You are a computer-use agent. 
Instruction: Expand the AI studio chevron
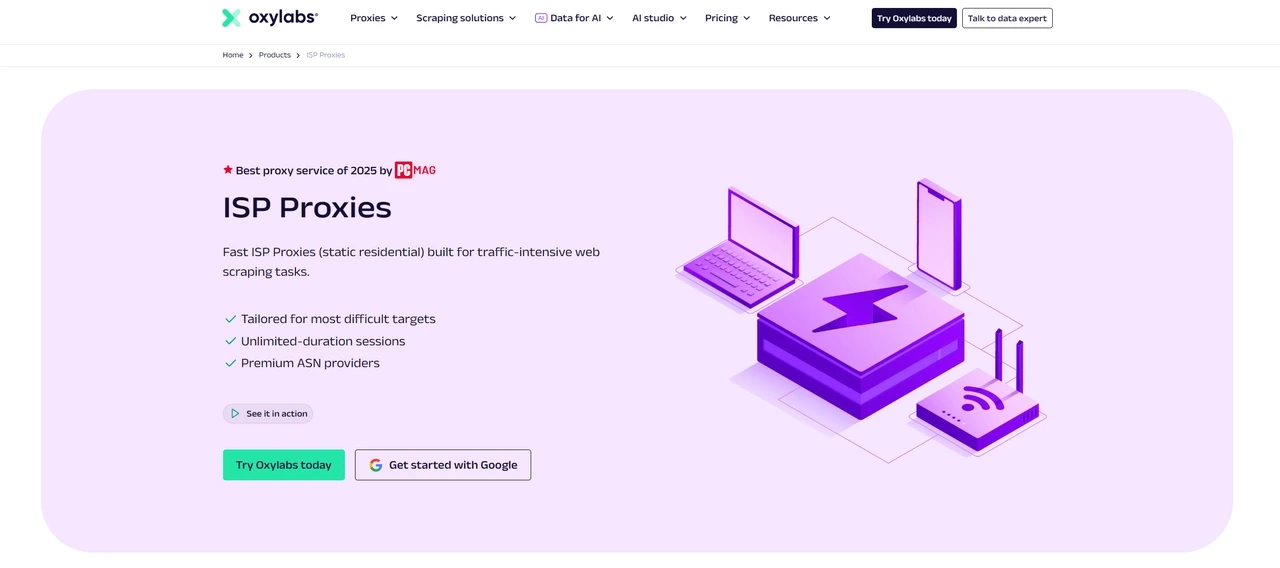[x=683, y=18]
